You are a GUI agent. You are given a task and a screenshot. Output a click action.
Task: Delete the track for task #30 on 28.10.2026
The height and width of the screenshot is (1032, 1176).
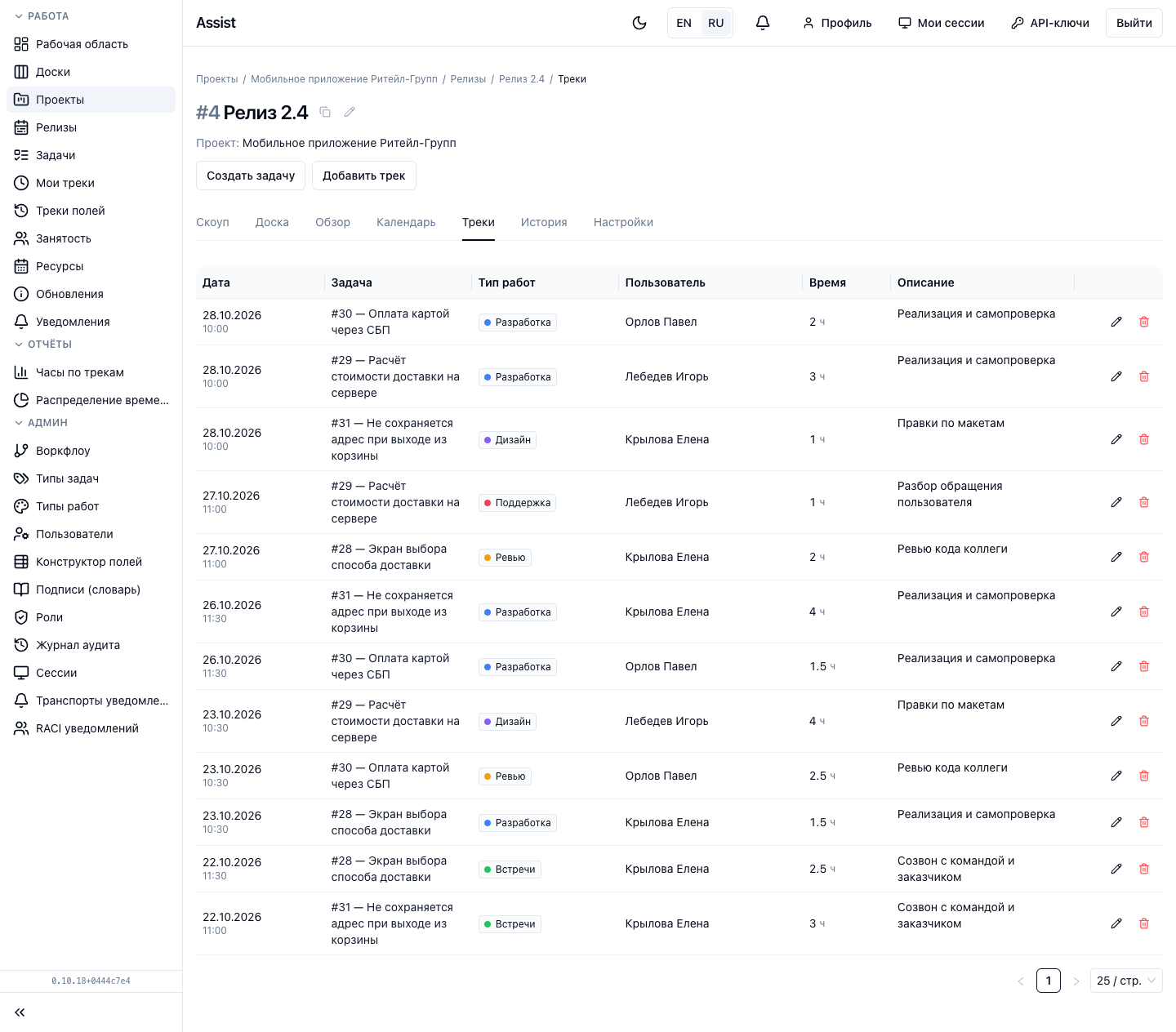1144,322
